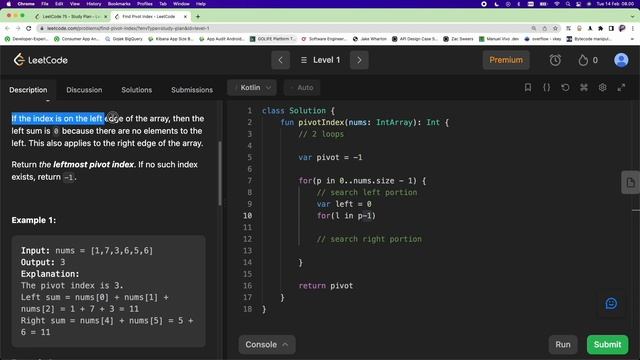Open the Kotlin language dropdown
This screenshot has height=360, width=640.
tap(252, 87)
